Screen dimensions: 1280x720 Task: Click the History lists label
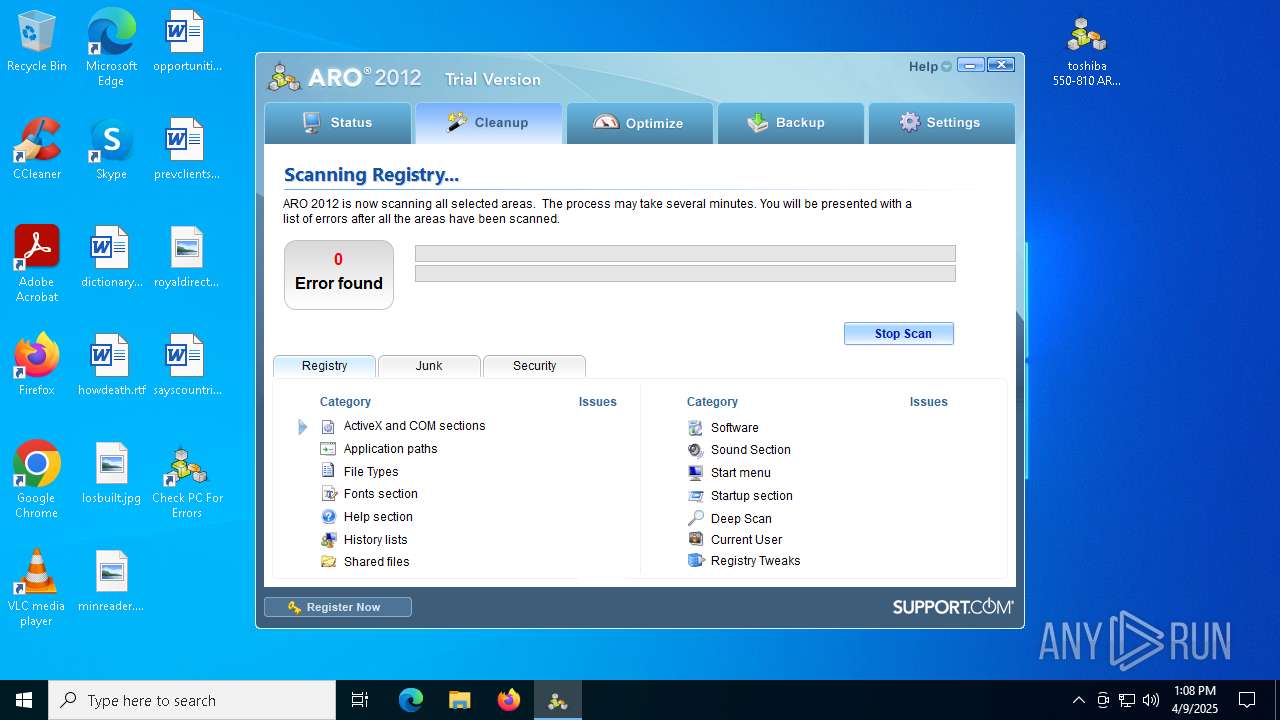(375, 540)
